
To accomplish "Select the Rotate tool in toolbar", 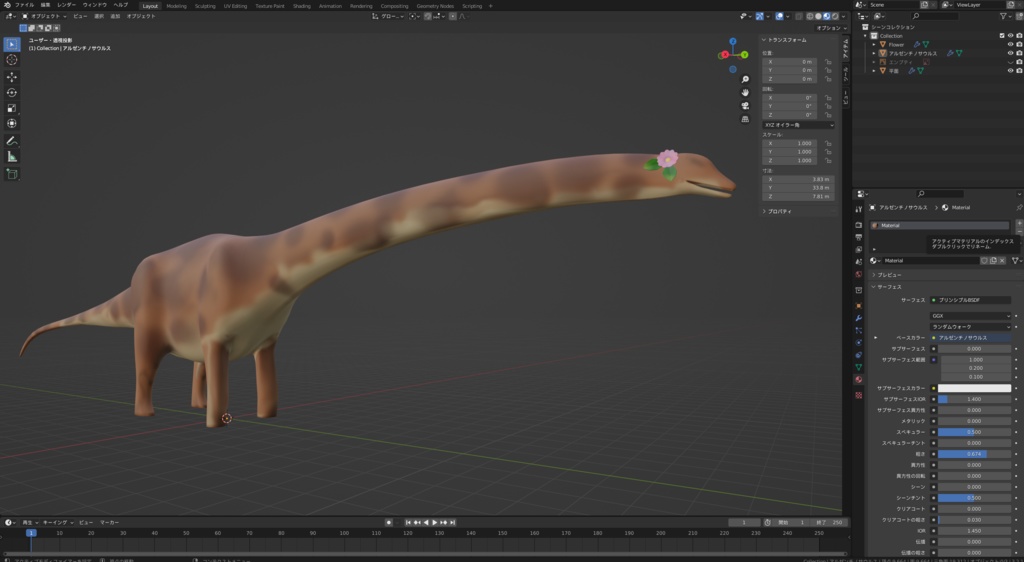I will 12,93.
